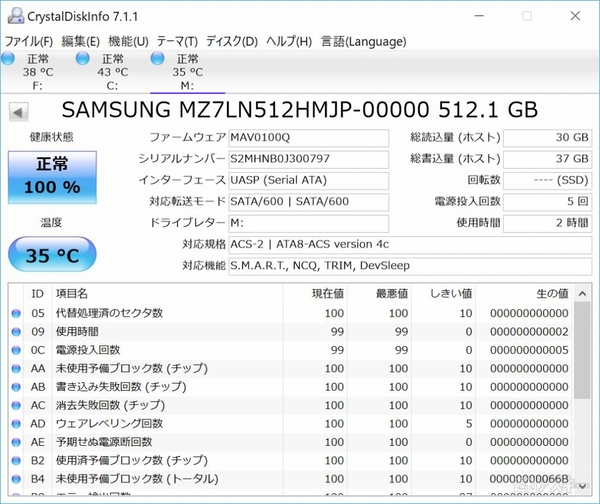This screenshot has height=504, width=600.
Task: Click the 項目名 column header
Action: [x=72, y=294]
